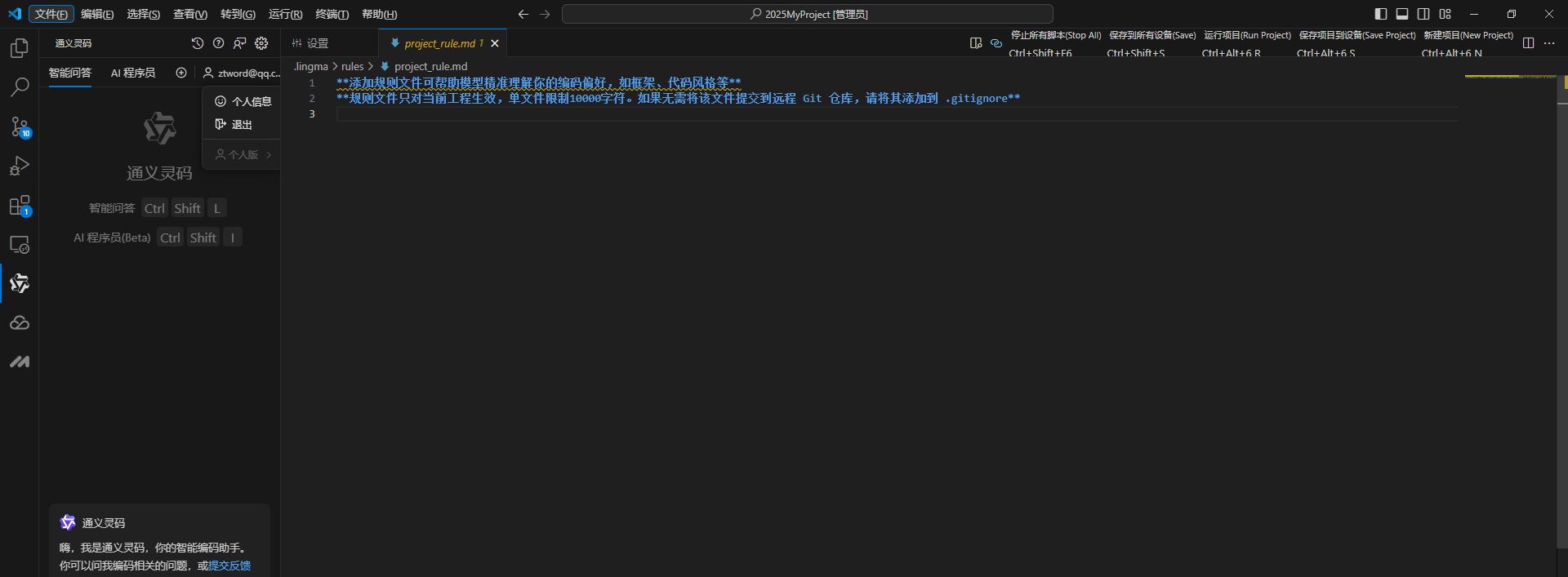Open the Lingma help question-mark icon
The height and width of the screenshot is (577, 1568).
point(218,43)
